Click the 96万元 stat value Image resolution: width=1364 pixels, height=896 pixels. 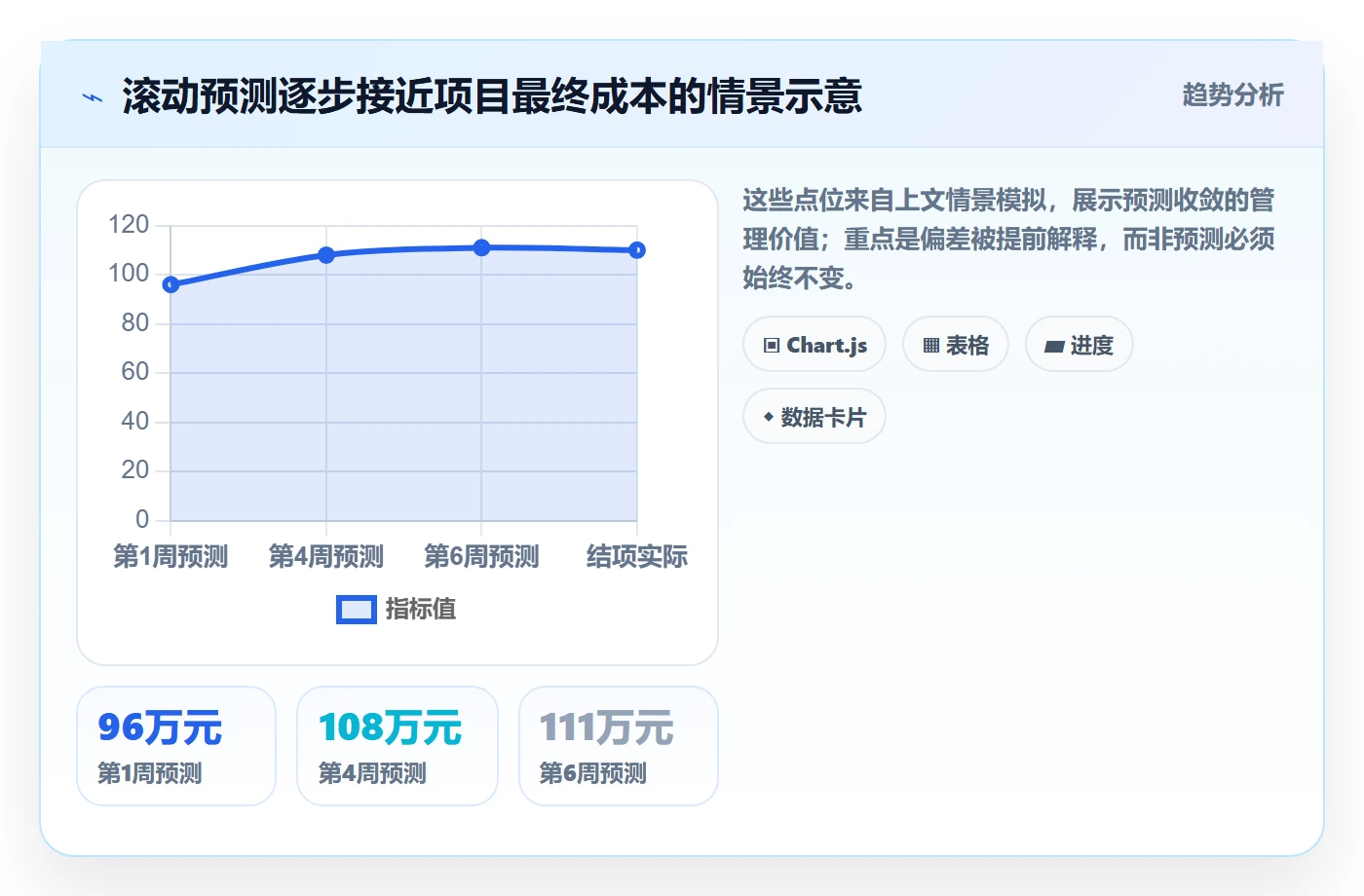coord(160,728)
